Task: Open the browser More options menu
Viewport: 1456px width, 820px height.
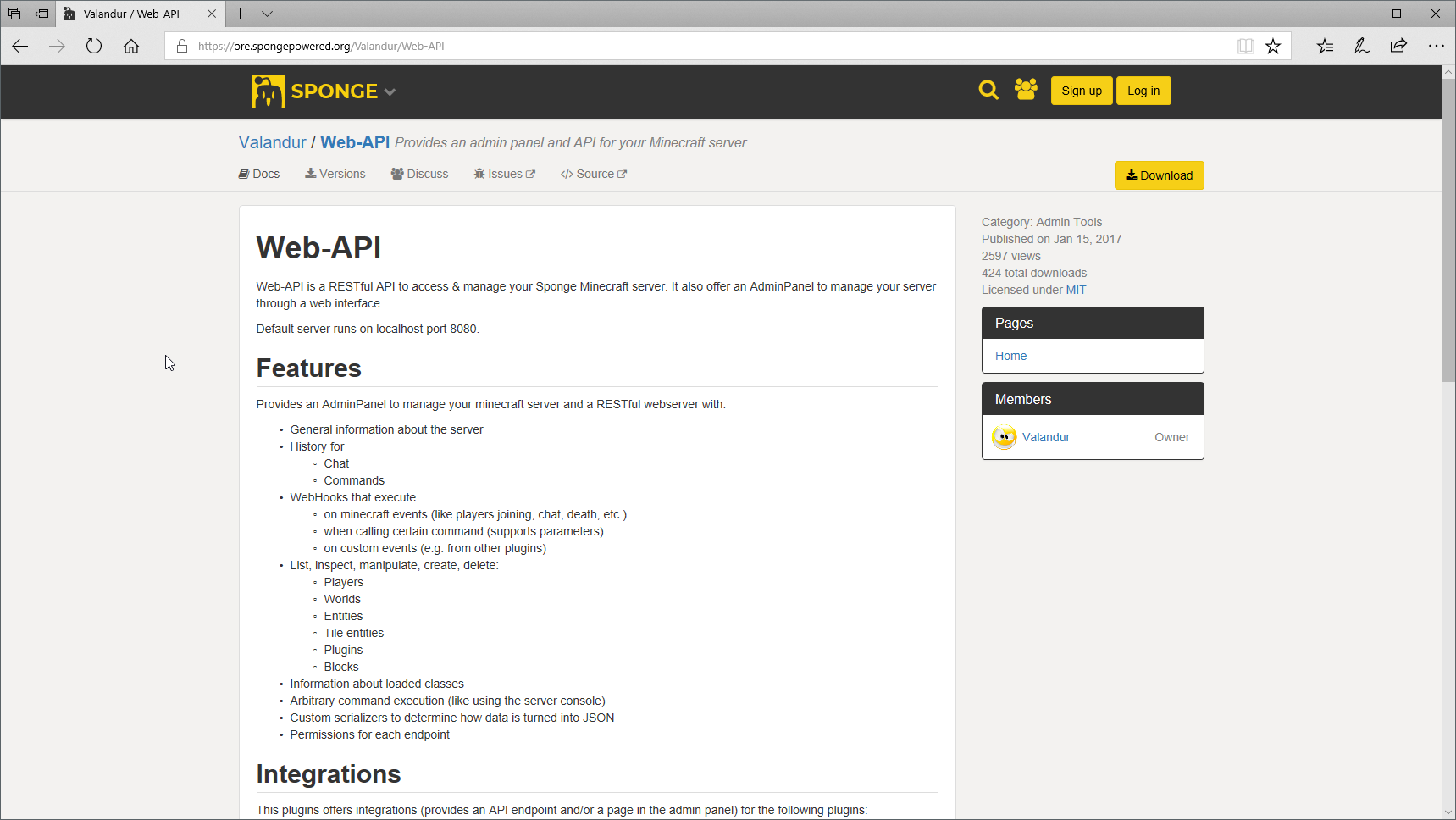Action: click(x=1437, y=46)
